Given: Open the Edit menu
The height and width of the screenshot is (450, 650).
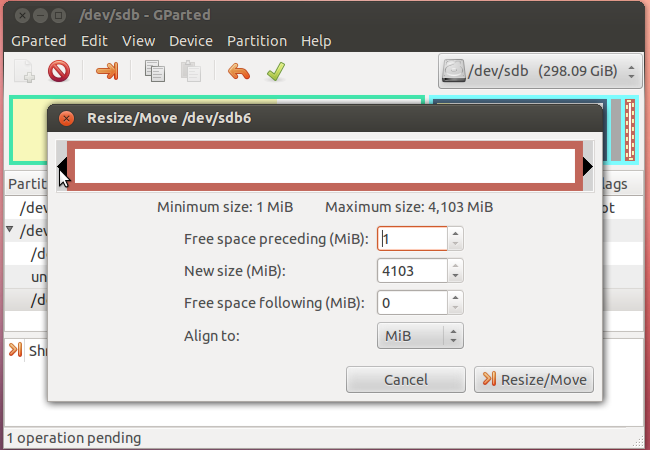Looking at the screenshot, I should (x=94, y=41).
